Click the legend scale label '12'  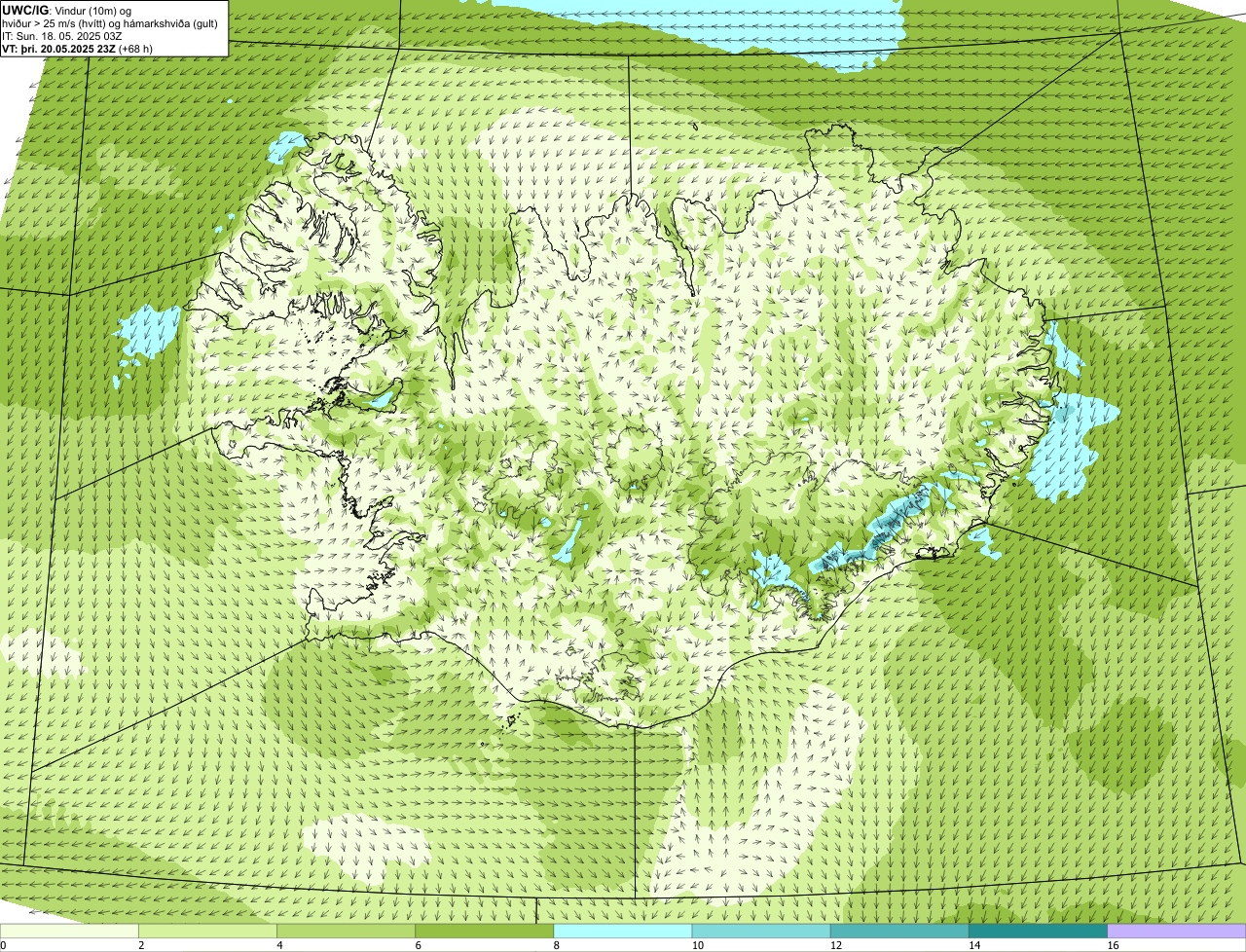836,945
